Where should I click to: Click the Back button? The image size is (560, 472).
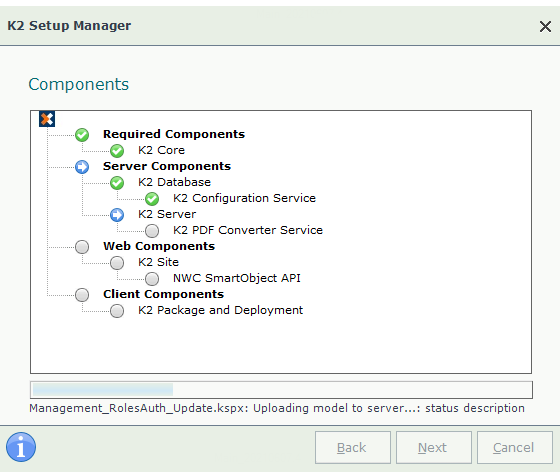(x=352, y=447)
